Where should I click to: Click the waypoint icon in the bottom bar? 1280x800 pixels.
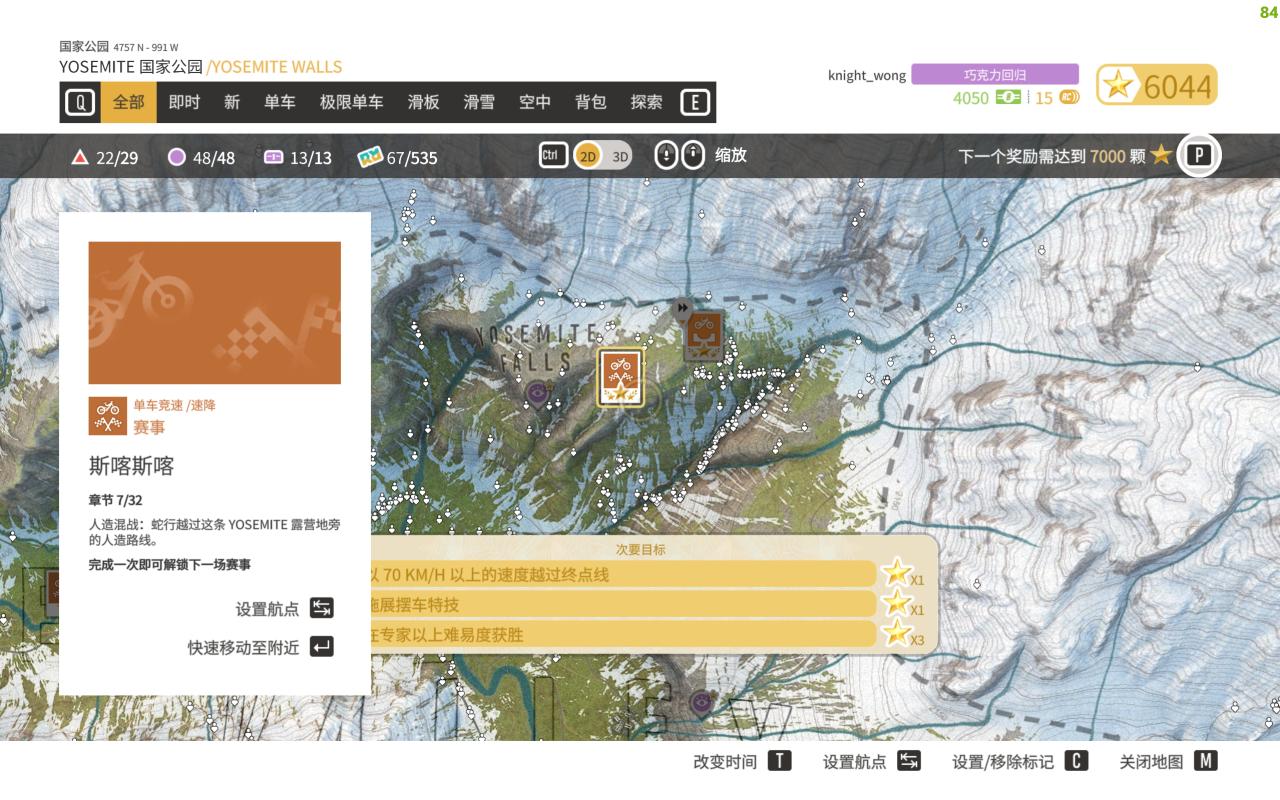pyautogui.click(x=909, y=761)
